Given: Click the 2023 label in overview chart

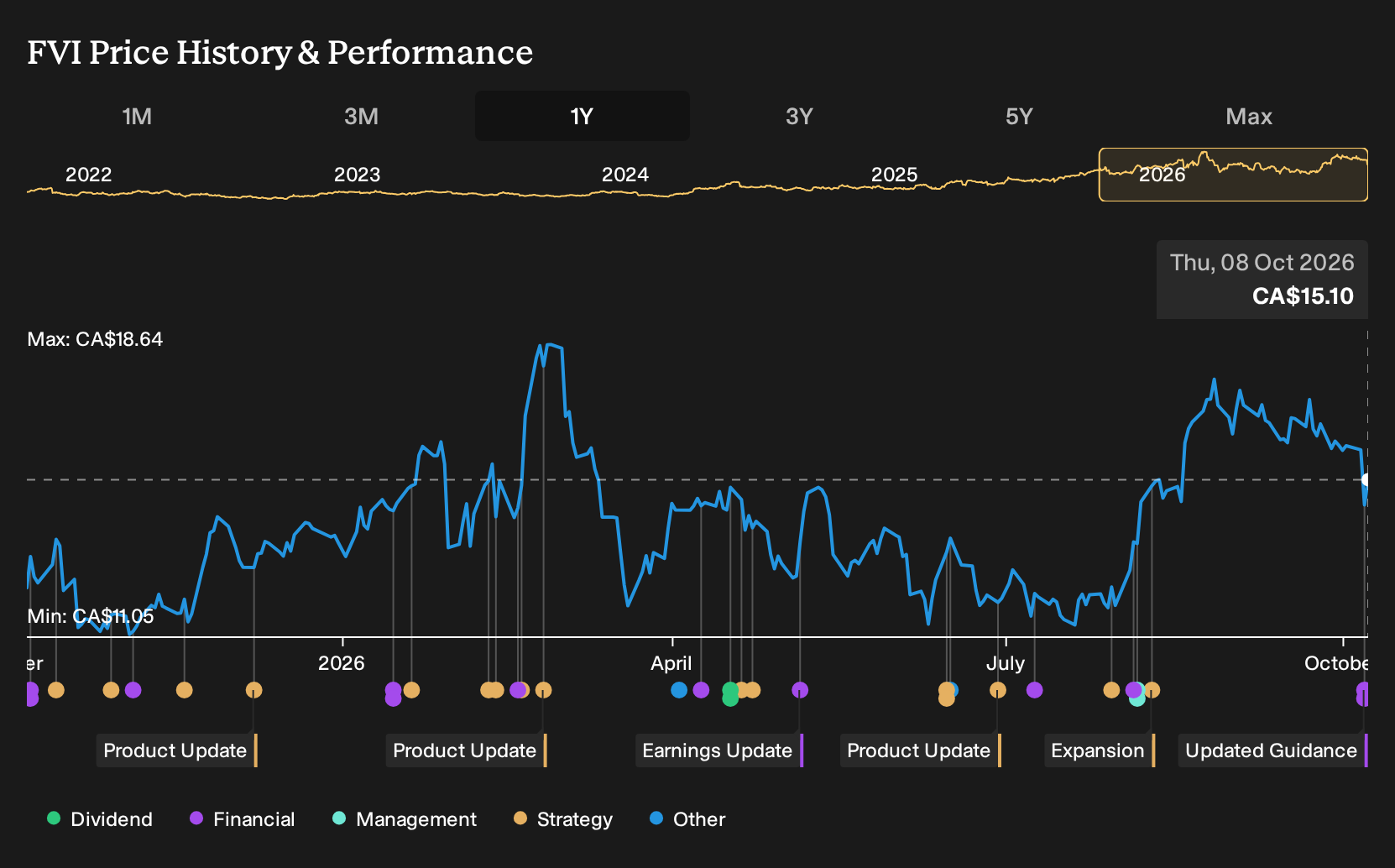Looking at the screenshot, I should pyautogui.click(x=358, y=175).
